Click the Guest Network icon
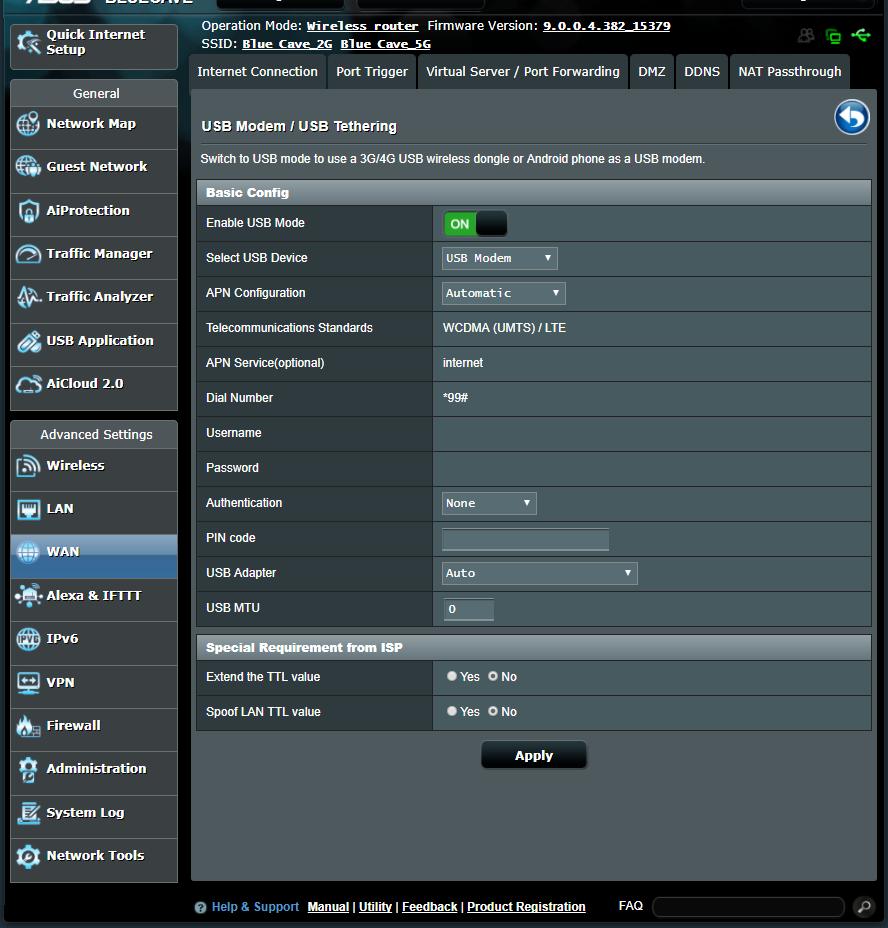 click(x=28, y=166)
